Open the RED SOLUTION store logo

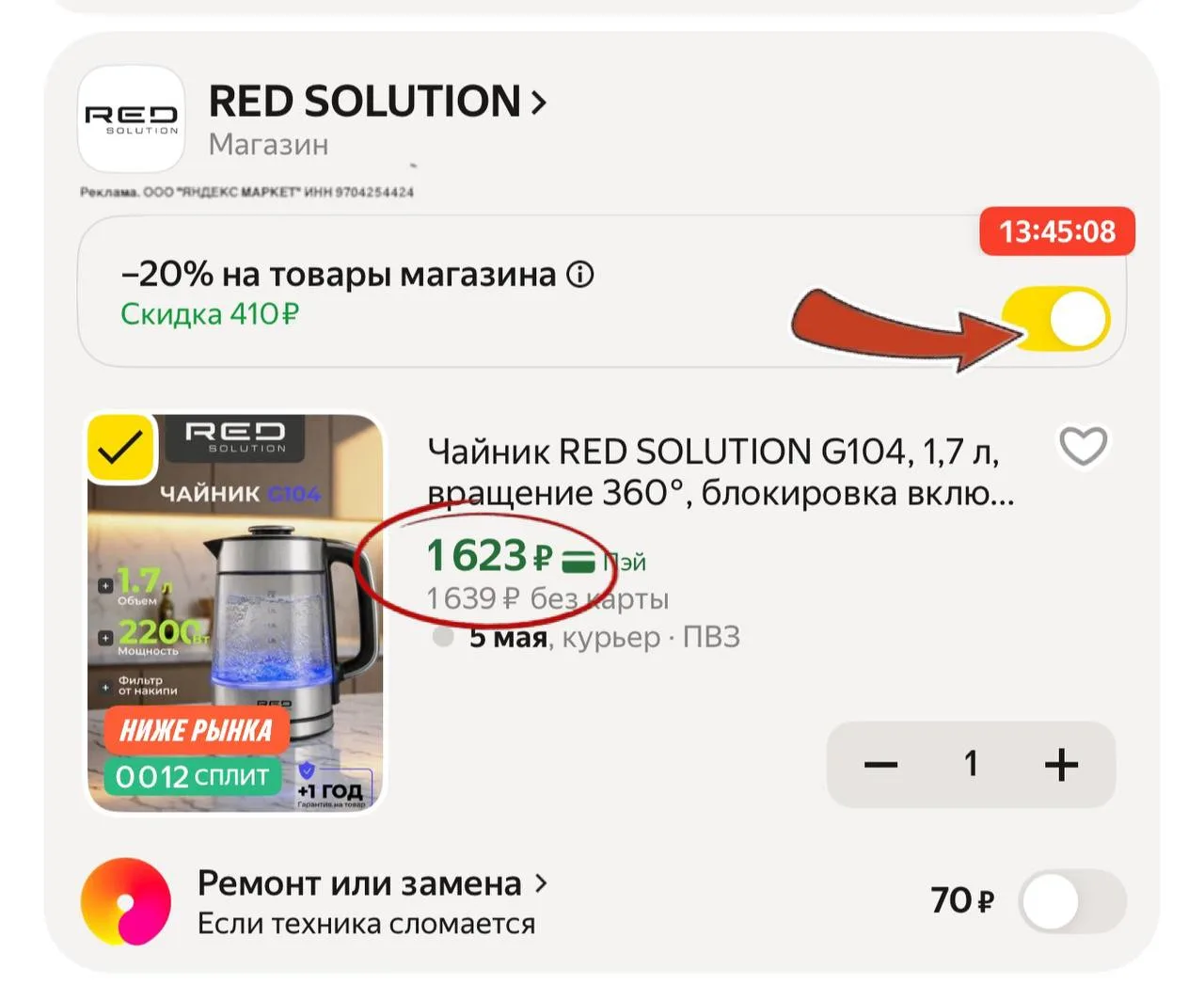coord(131,119)
